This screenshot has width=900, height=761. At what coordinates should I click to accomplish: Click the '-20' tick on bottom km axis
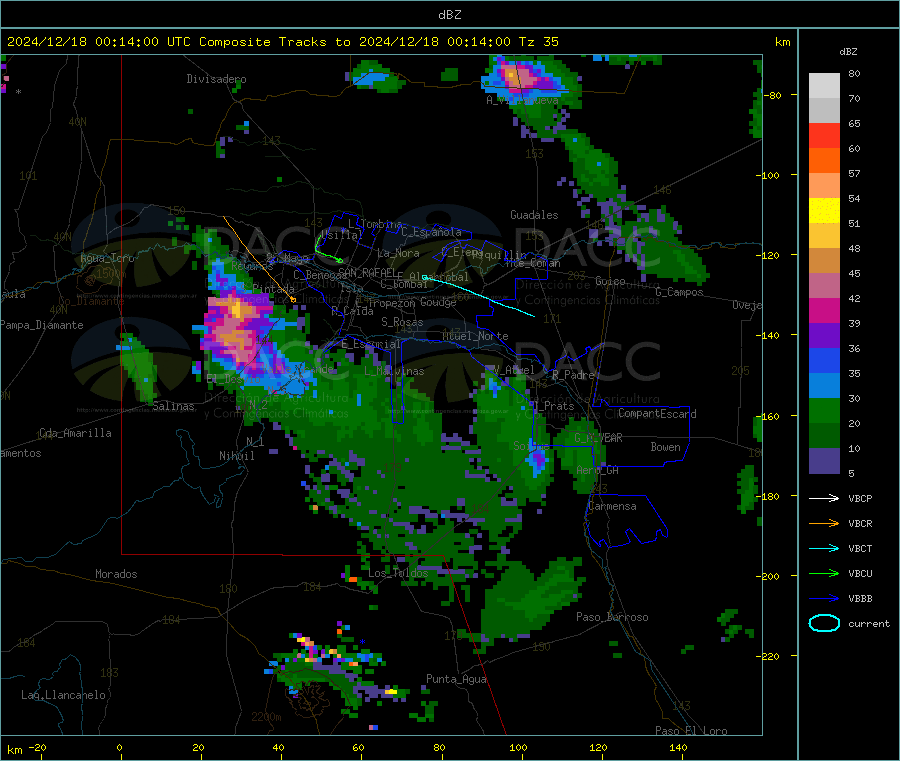pos(37,747)
